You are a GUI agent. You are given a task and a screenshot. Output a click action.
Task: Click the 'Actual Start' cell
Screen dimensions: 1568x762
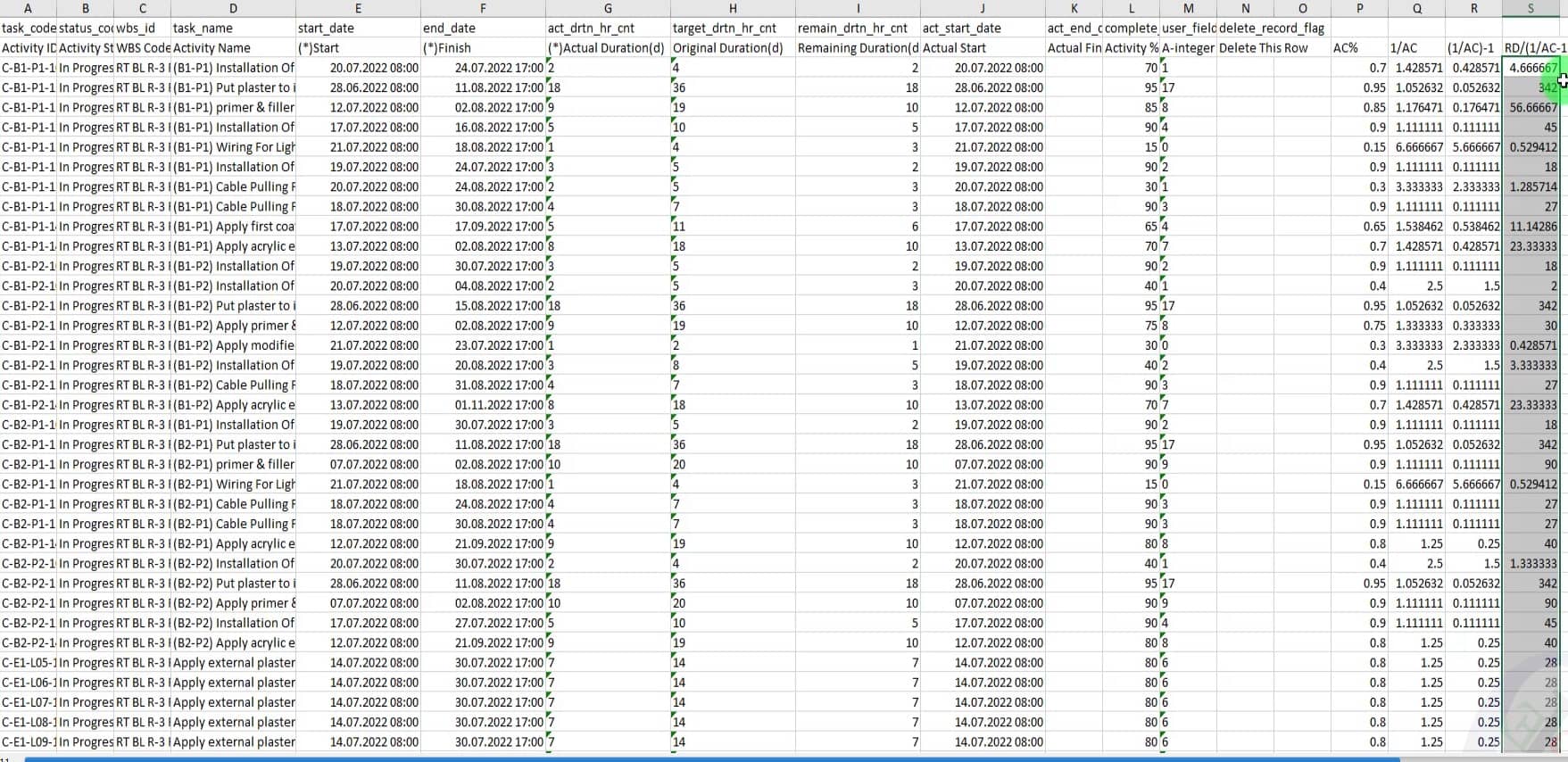[983, 48]
